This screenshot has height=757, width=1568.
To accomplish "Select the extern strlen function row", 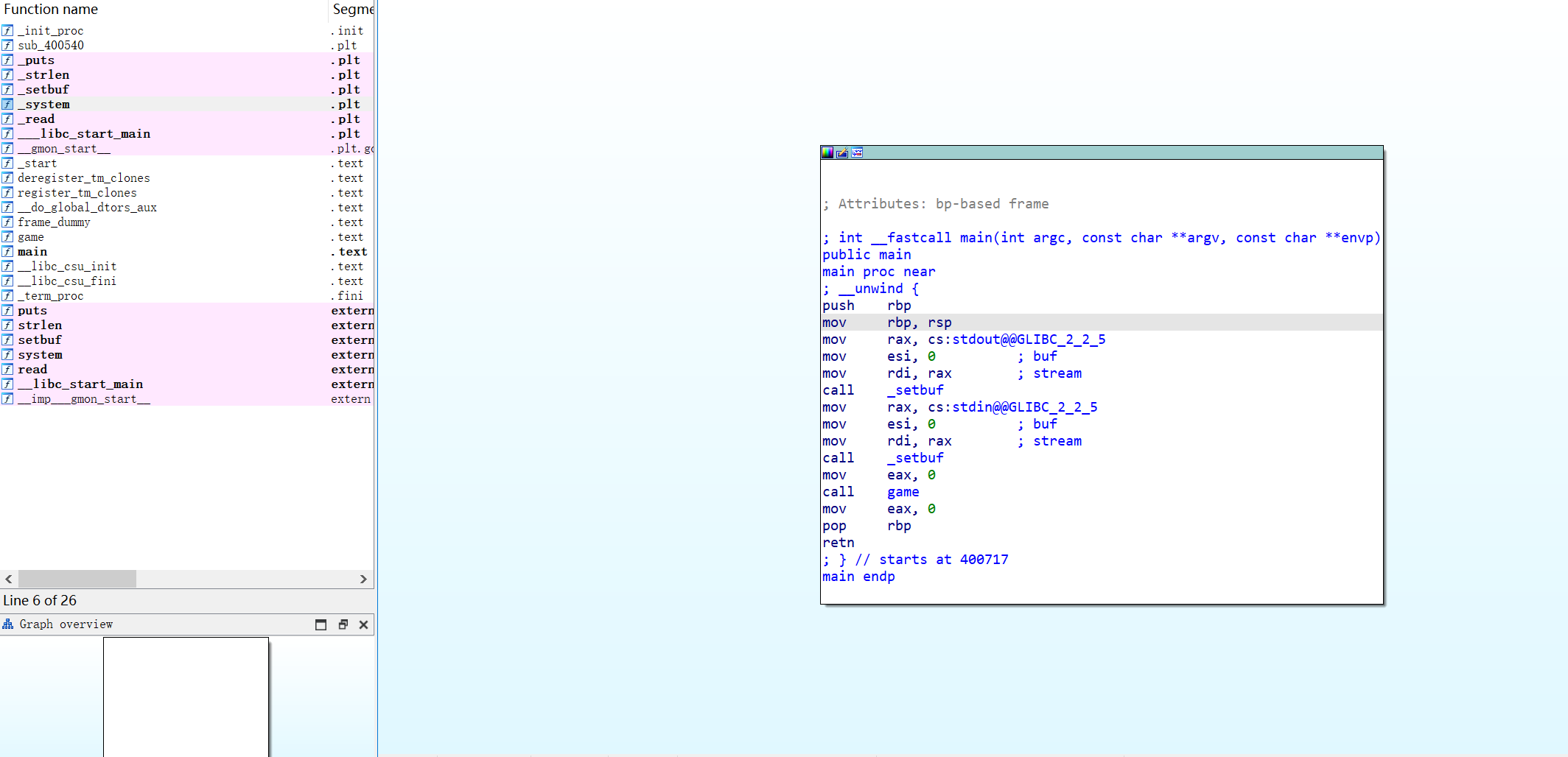I will point(187,325).
